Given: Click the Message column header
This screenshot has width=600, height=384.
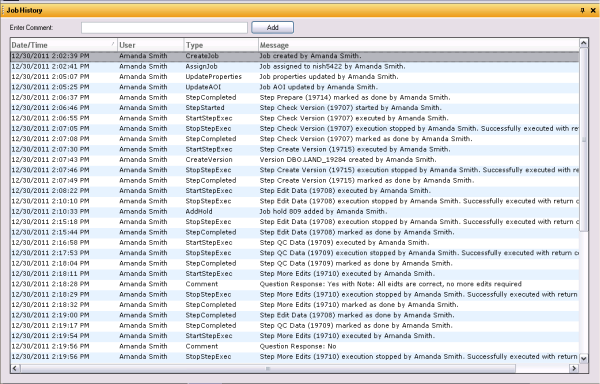Looking at the screenshot, I should click(419, 45).
